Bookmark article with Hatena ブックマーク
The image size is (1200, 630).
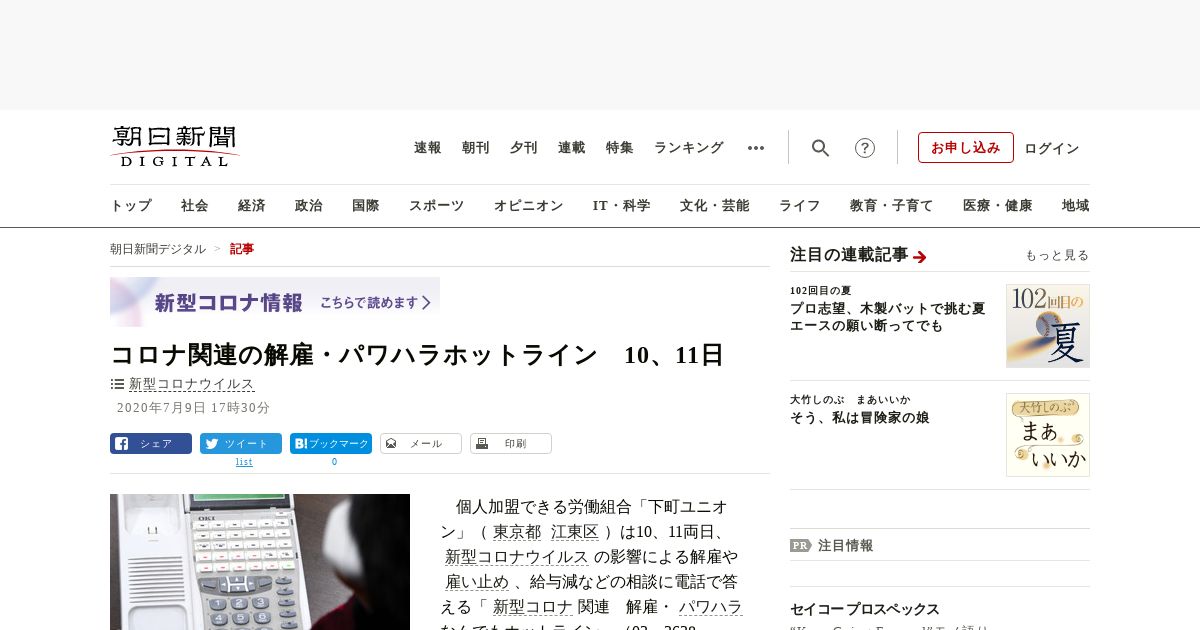click(331, 444)
